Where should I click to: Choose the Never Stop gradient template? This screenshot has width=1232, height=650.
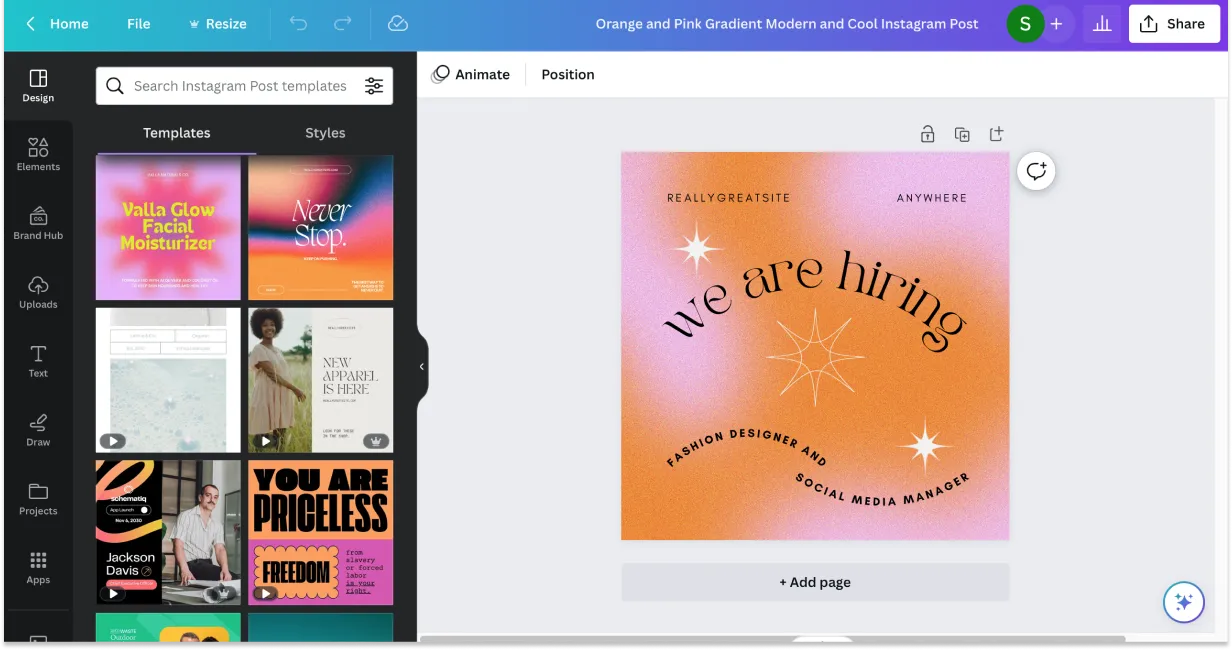click(321, 227)
